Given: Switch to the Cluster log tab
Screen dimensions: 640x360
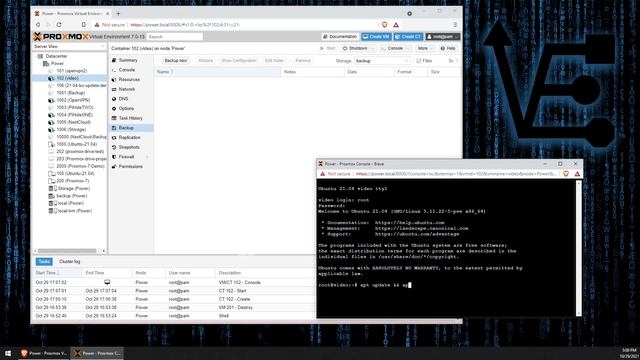Looking at the screenshot, I should tap(69, 261).
